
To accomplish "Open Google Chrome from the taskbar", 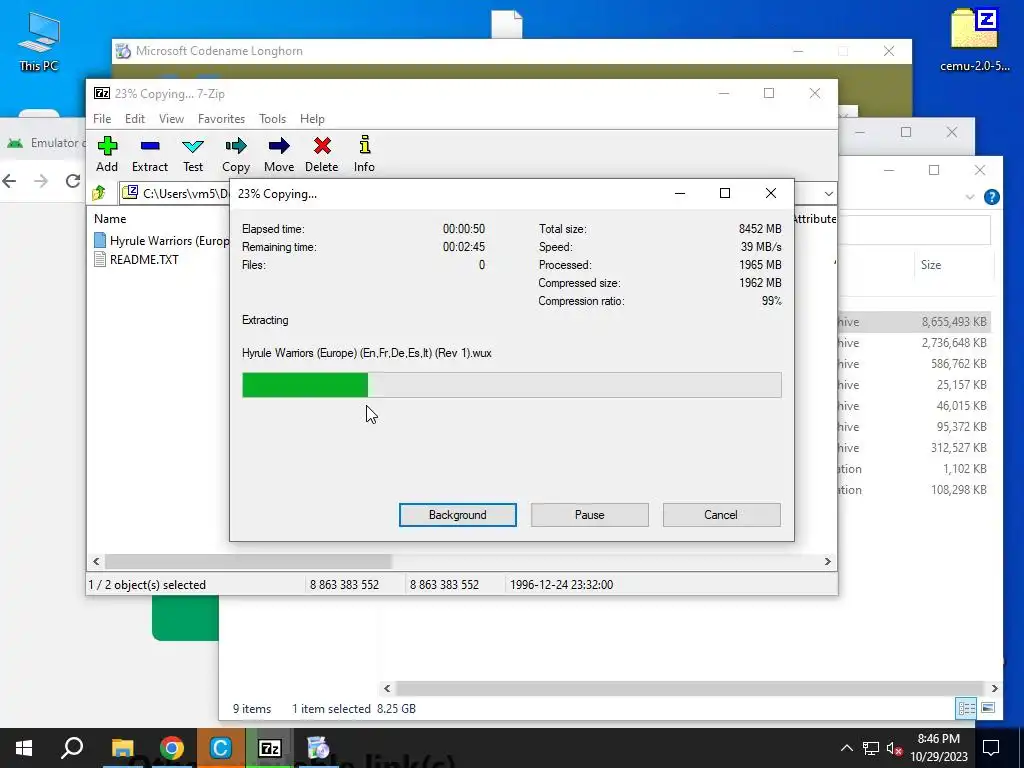I will click(x=171, y=748).
